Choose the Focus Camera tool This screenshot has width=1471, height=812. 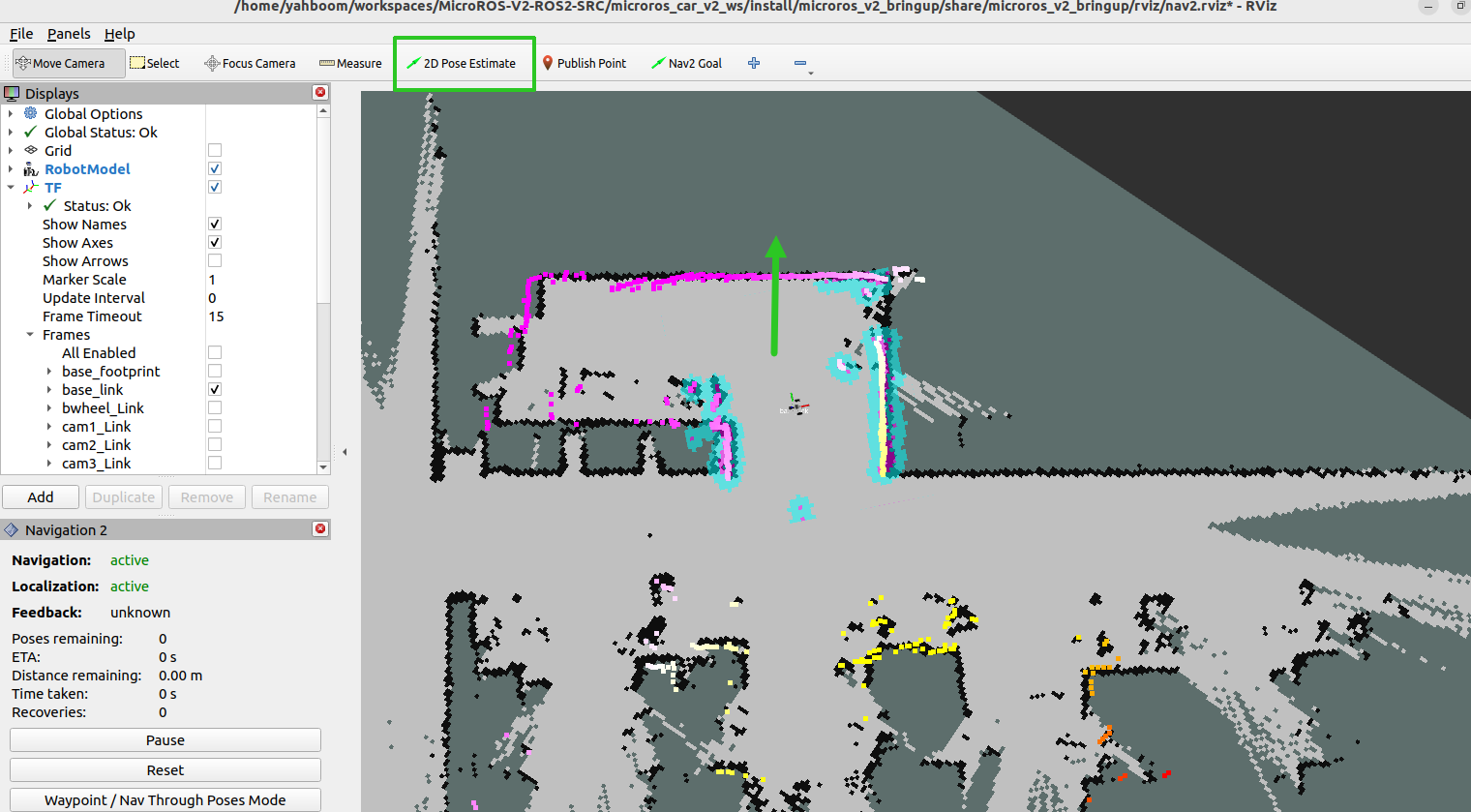[x=250, y=63]
